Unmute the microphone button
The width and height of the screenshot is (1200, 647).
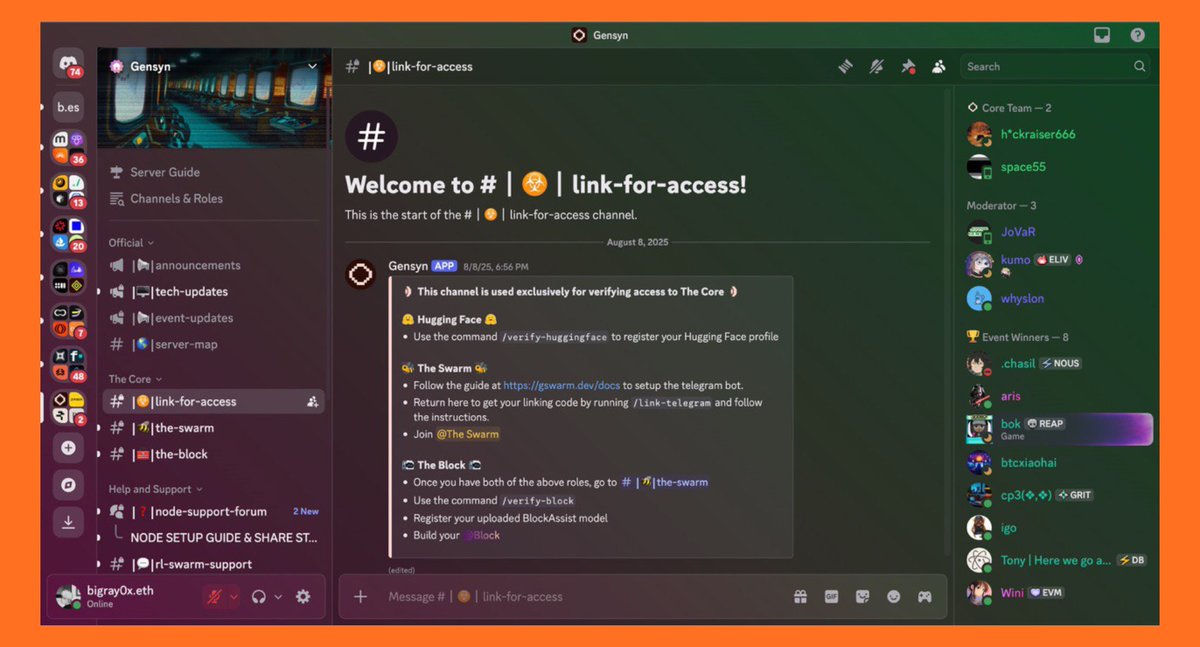213,597
